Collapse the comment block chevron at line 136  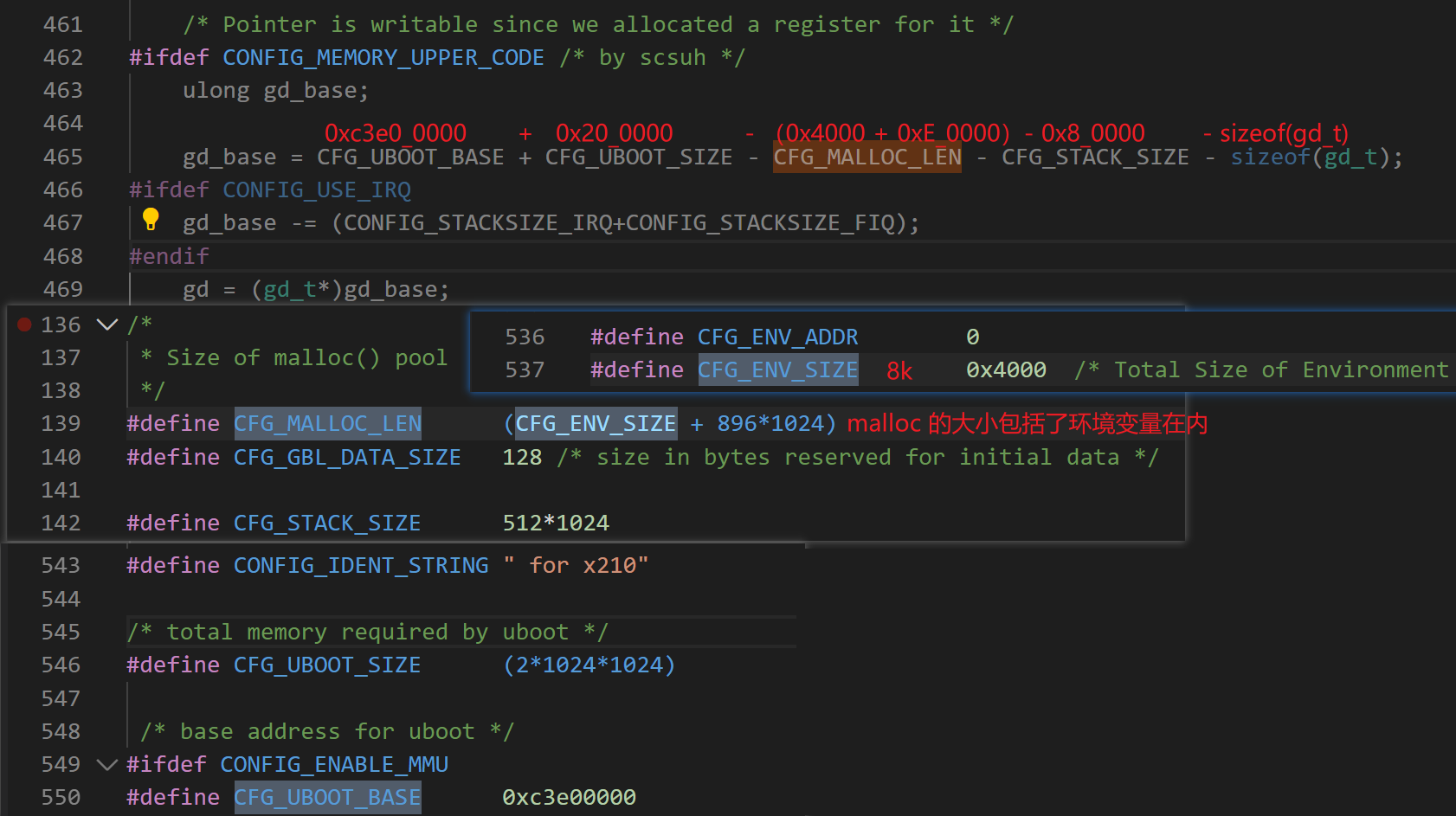tap(107, 324)
